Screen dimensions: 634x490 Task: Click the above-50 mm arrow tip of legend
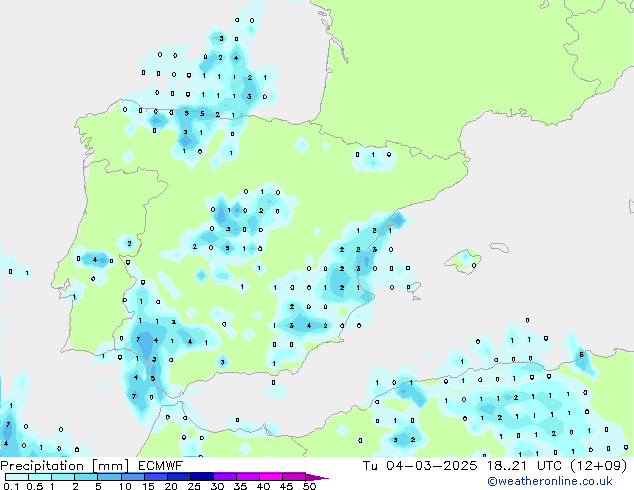317,478
